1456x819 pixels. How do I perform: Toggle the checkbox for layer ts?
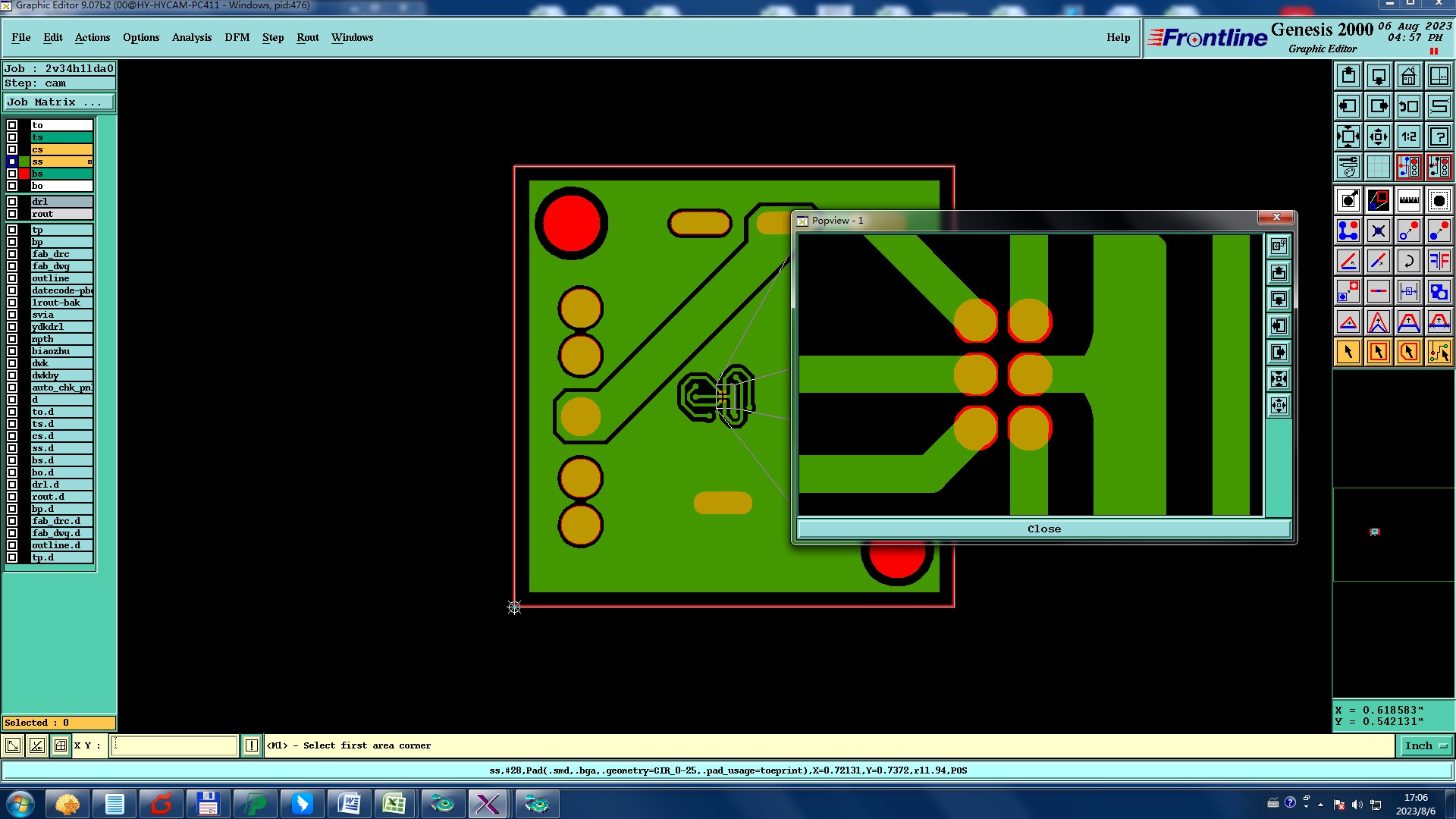coord(12,137)
